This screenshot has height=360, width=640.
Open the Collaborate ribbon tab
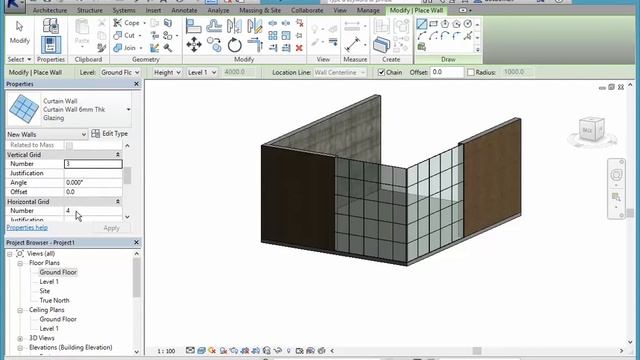click(x=307, y=10)
